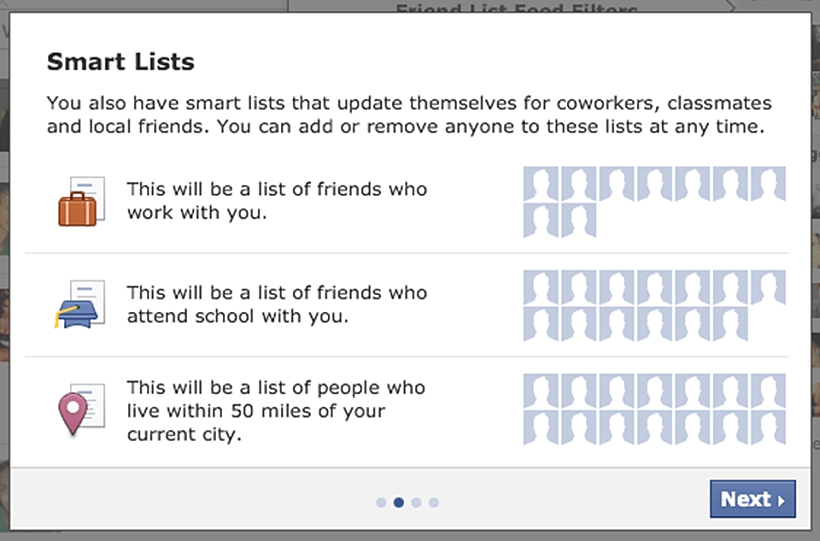Select the "attend school with you" description
Screen dimensions: 820x541
pos(276,304)
